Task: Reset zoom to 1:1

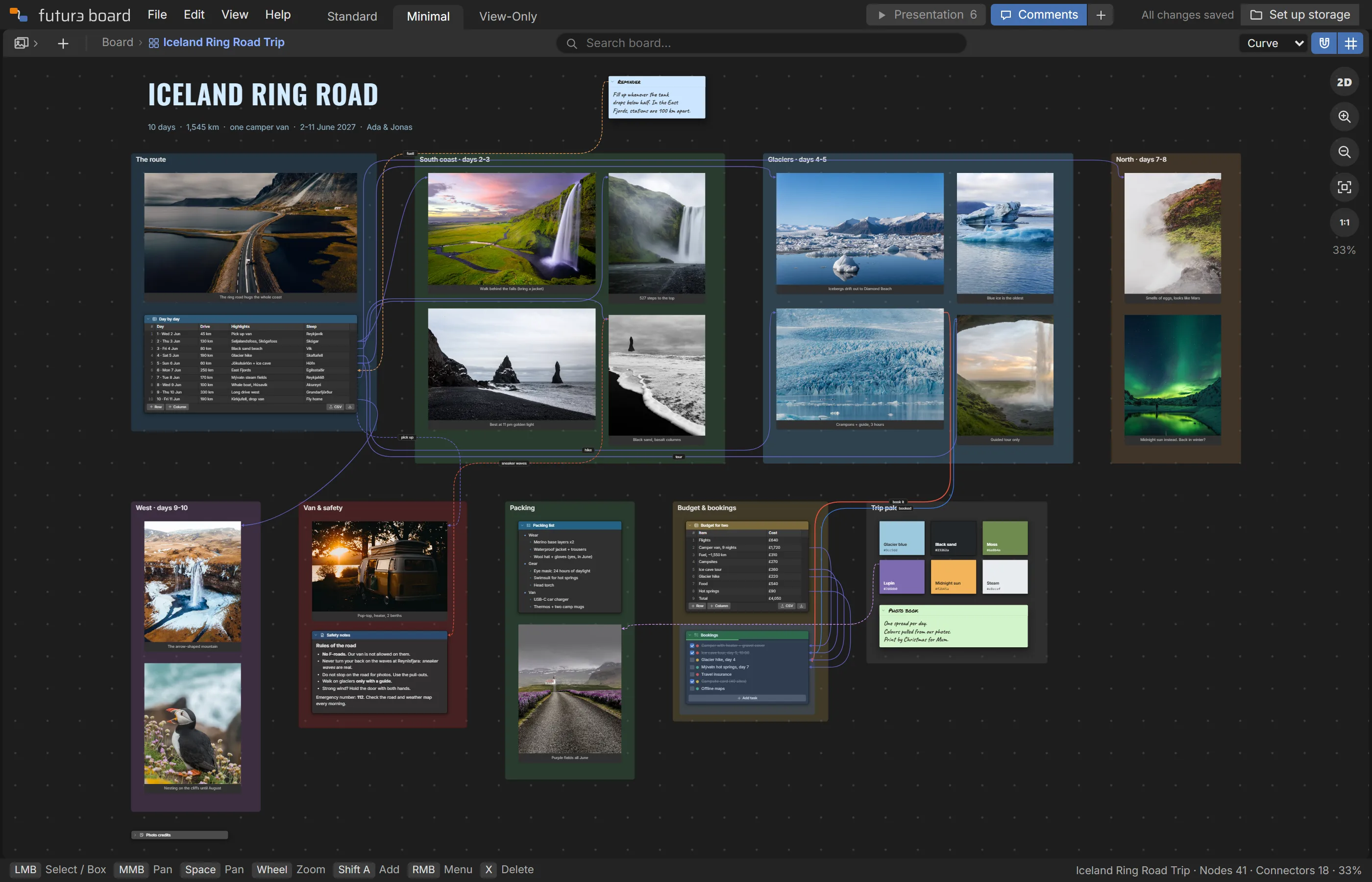Action: click(1344, 222)
